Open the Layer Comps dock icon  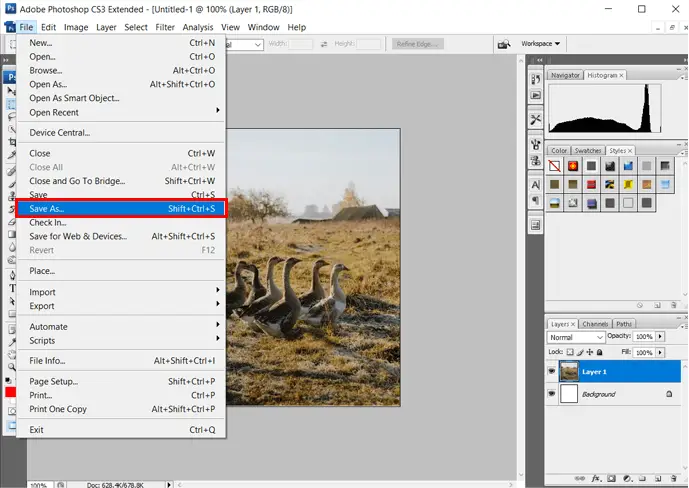(536, 225)
